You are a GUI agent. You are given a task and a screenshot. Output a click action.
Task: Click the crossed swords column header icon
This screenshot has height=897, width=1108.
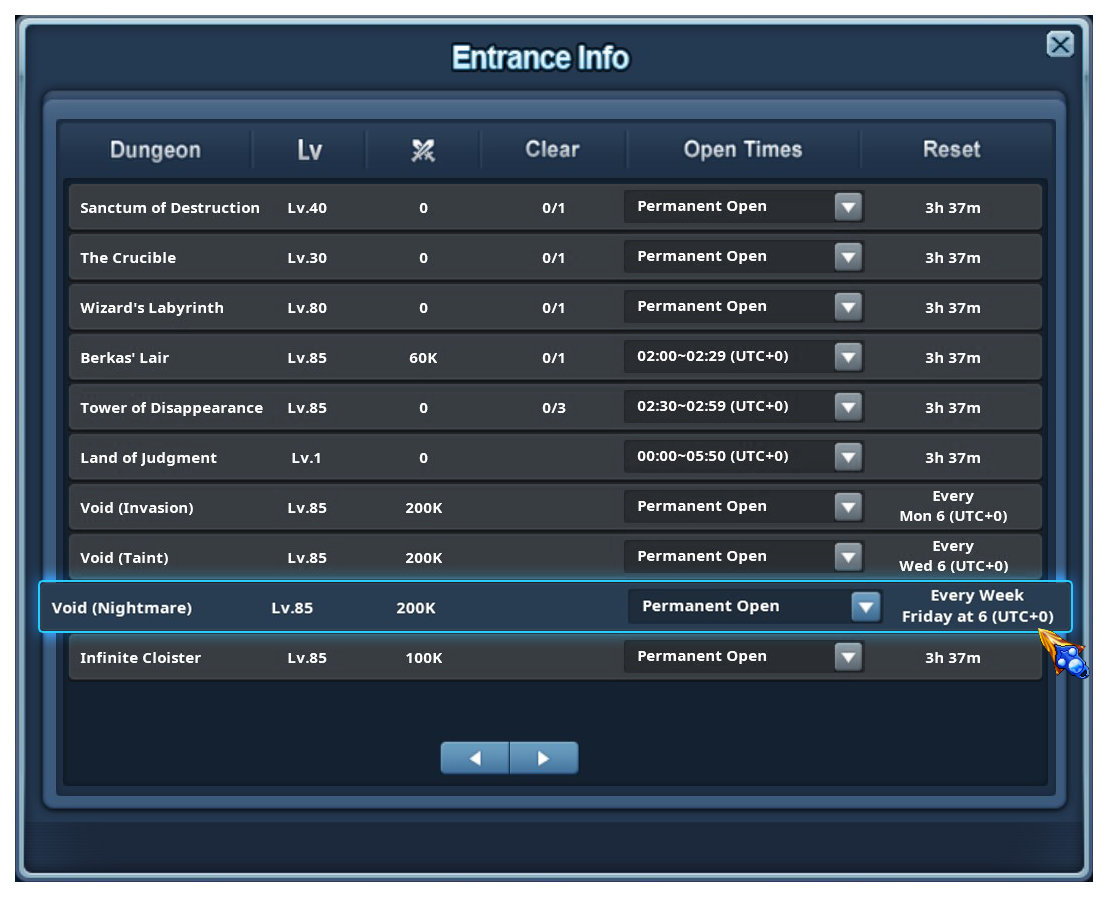(x=423, y=150)
